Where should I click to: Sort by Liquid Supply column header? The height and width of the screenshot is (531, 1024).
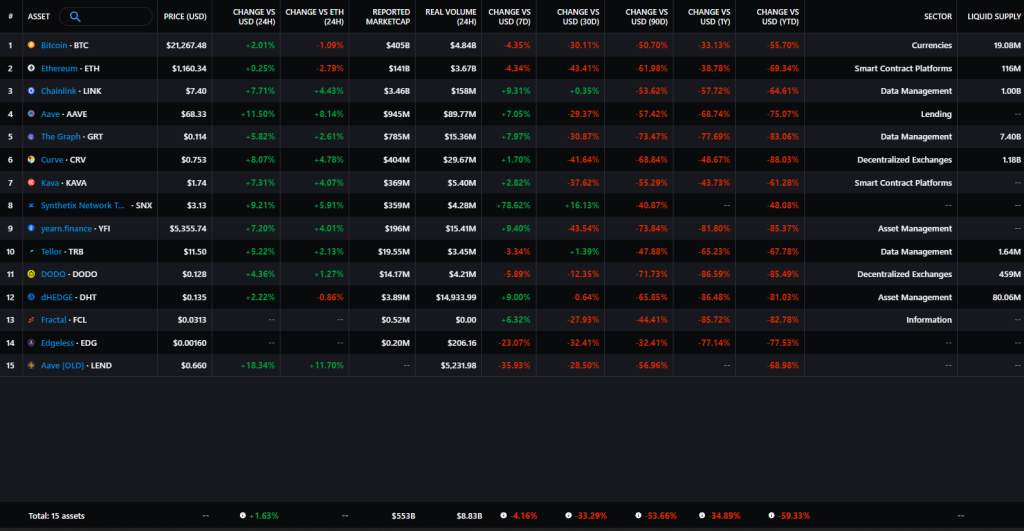(994, 16)
